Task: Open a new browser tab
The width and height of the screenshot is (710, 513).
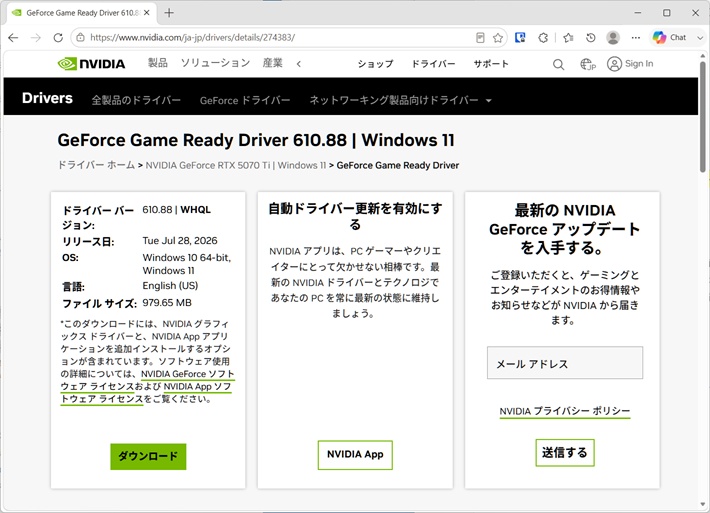Action: (169, 13)
